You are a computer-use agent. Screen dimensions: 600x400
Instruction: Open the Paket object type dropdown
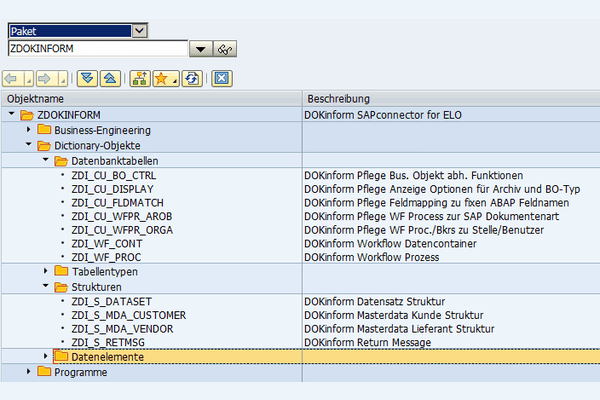pos(139,31)
